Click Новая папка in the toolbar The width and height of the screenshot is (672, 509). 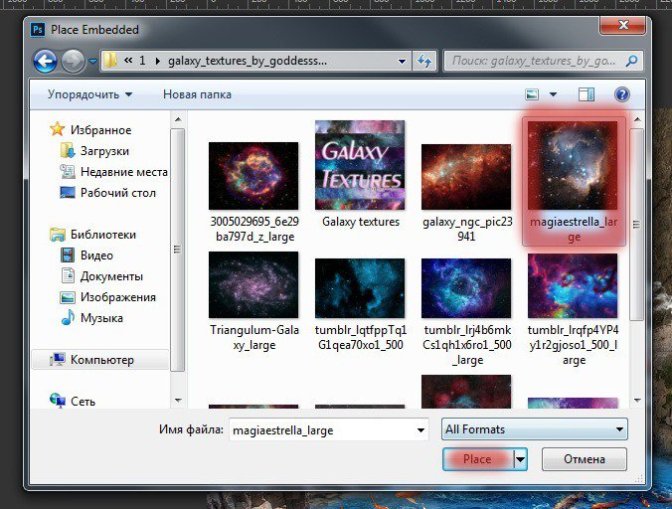coord(197,95)
